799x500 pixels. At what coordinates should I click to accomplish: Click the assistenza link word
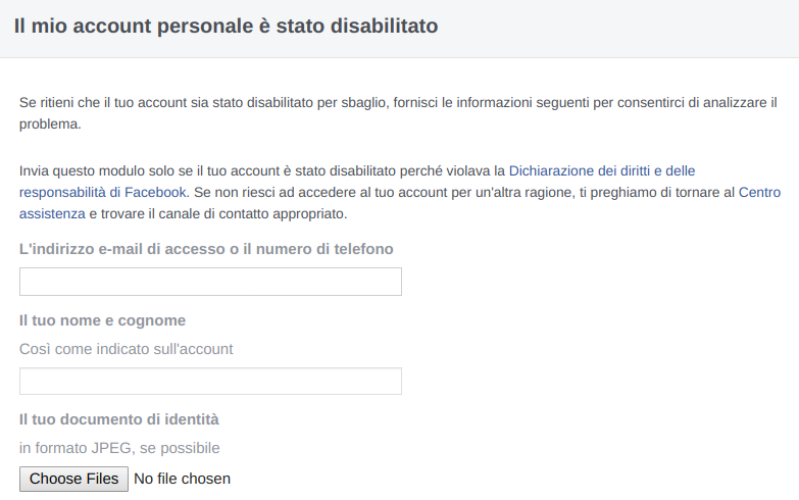point(52,214)
